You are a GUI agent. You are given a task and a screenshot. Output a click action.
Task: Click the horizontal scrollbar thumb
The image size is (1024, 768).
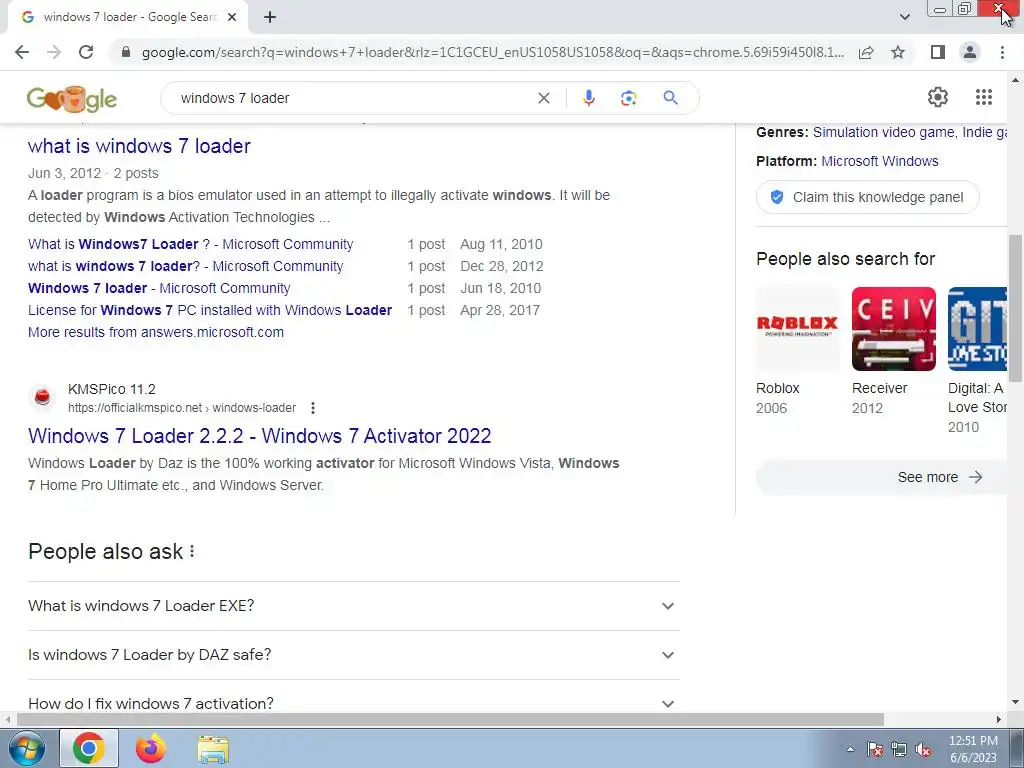[449, 719]
